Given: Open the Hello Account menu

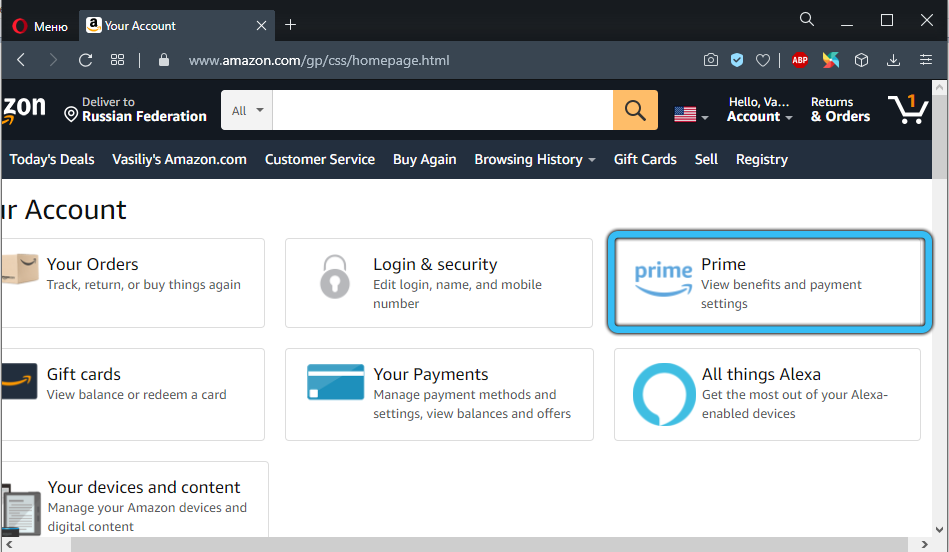Looking at the screenshot, I should 760,110.
